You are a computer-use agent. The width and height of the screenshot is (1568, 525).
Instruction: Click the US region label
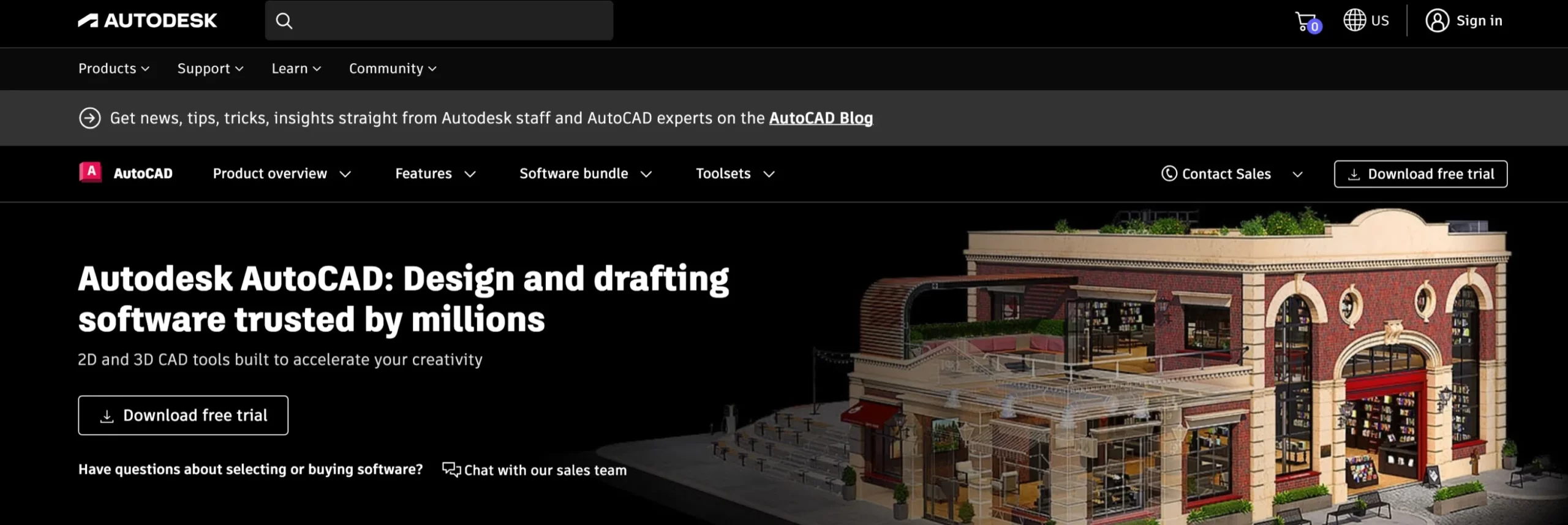1380,21
